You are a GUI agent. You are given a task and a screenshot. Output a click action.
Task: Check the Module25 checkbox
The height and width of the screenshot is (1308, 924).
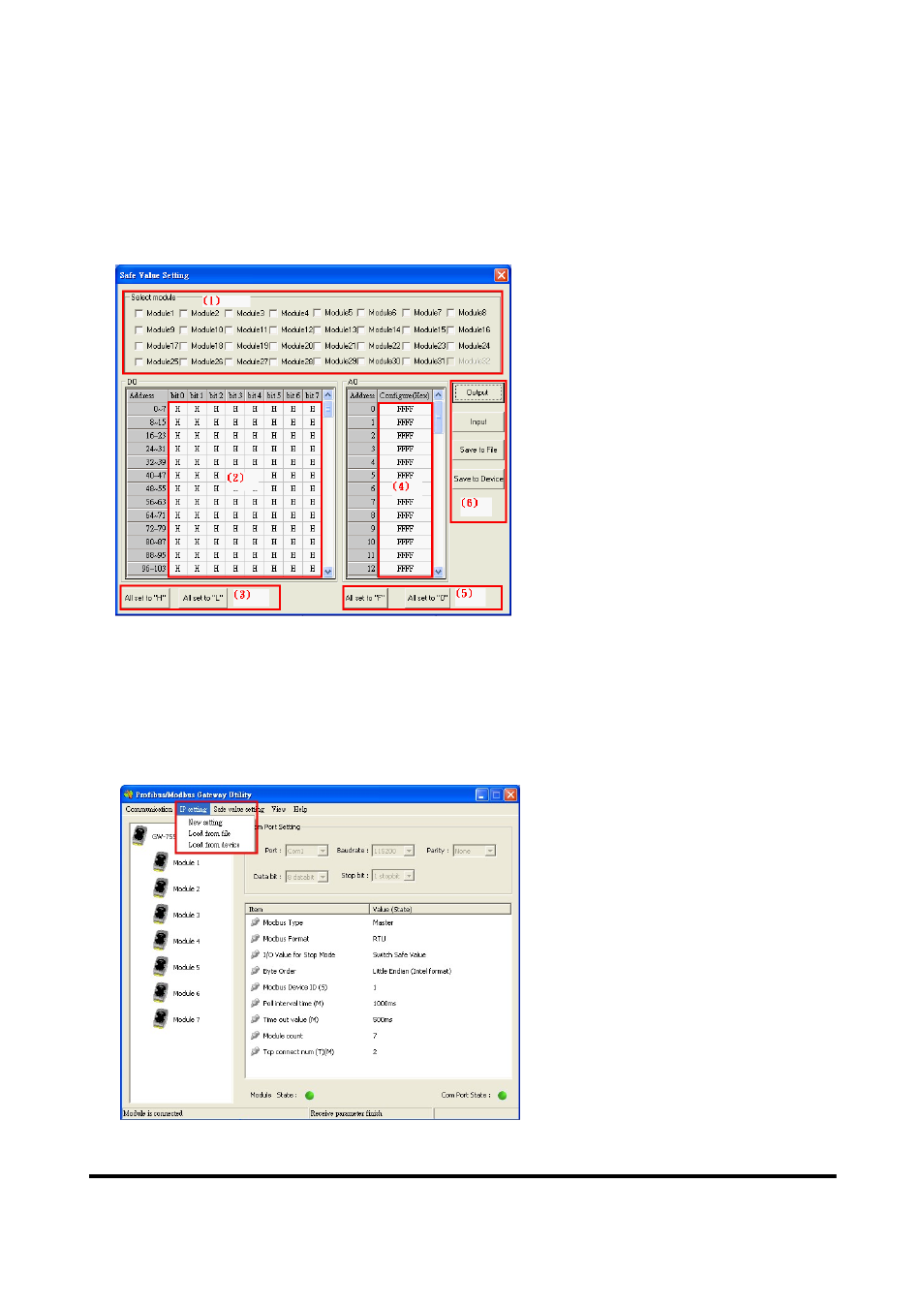[x=139, y=361]
